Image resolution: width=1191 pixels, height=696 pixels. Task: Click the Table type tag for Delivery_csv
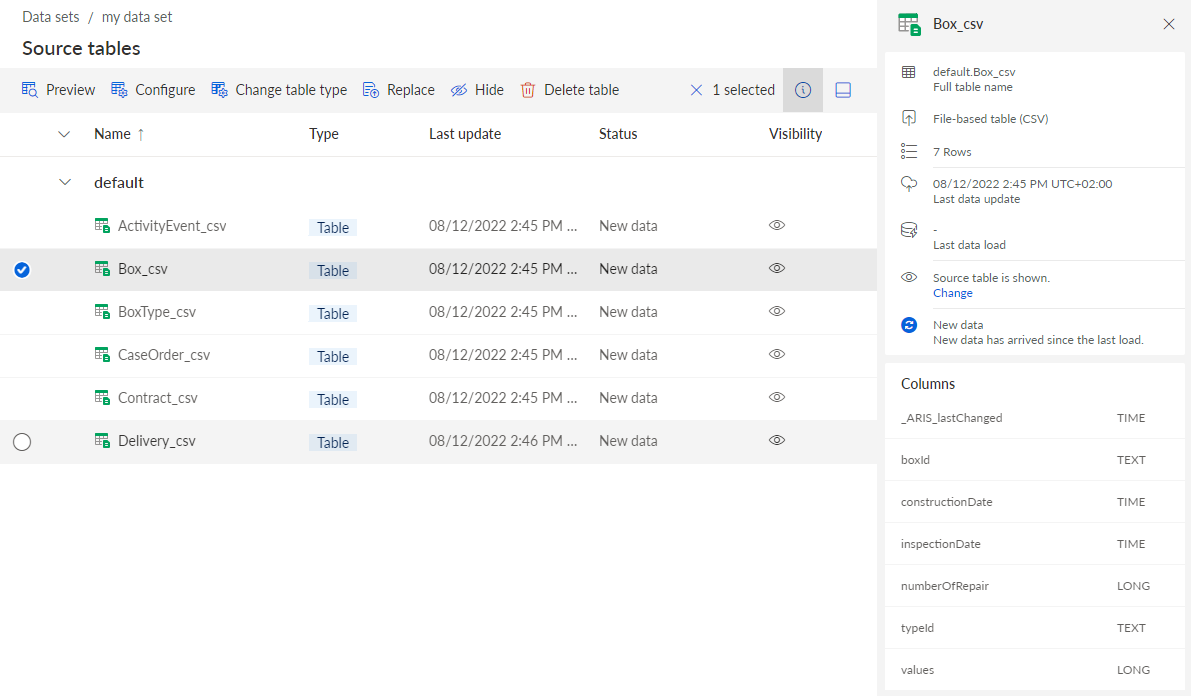point(333,442)
